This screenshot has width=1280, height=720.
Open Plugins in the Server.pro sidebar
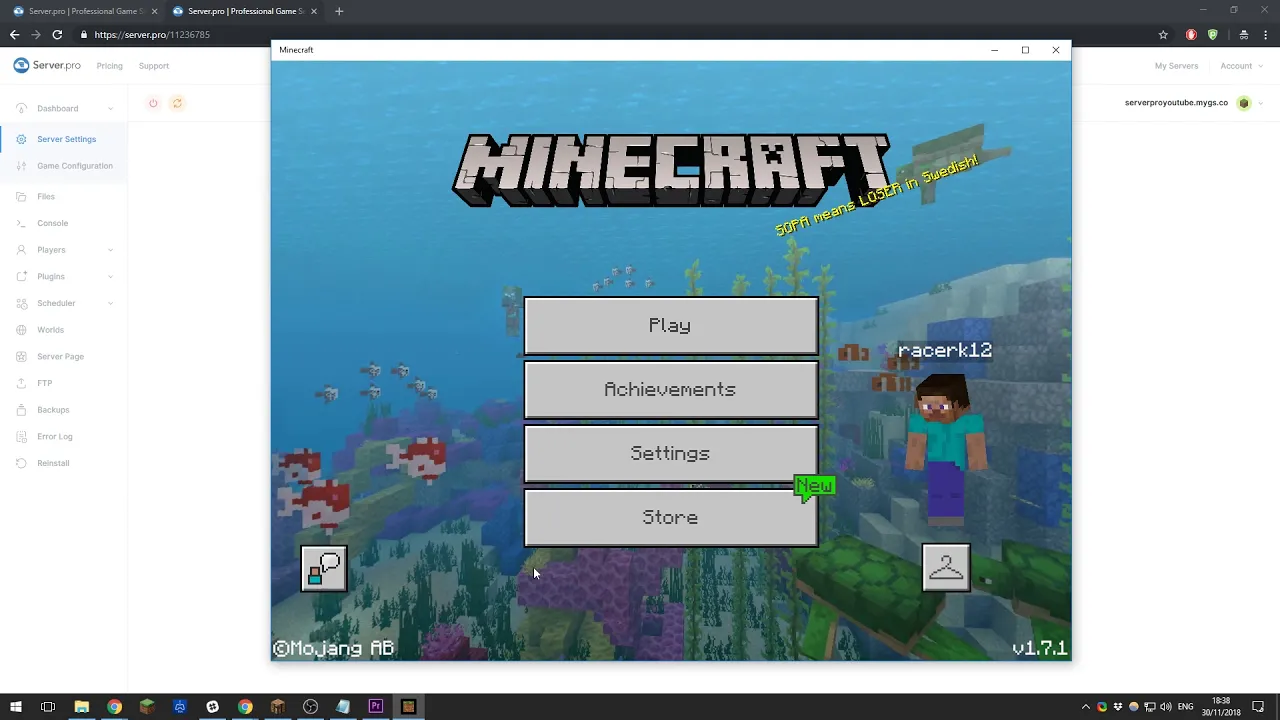(51, 277)
